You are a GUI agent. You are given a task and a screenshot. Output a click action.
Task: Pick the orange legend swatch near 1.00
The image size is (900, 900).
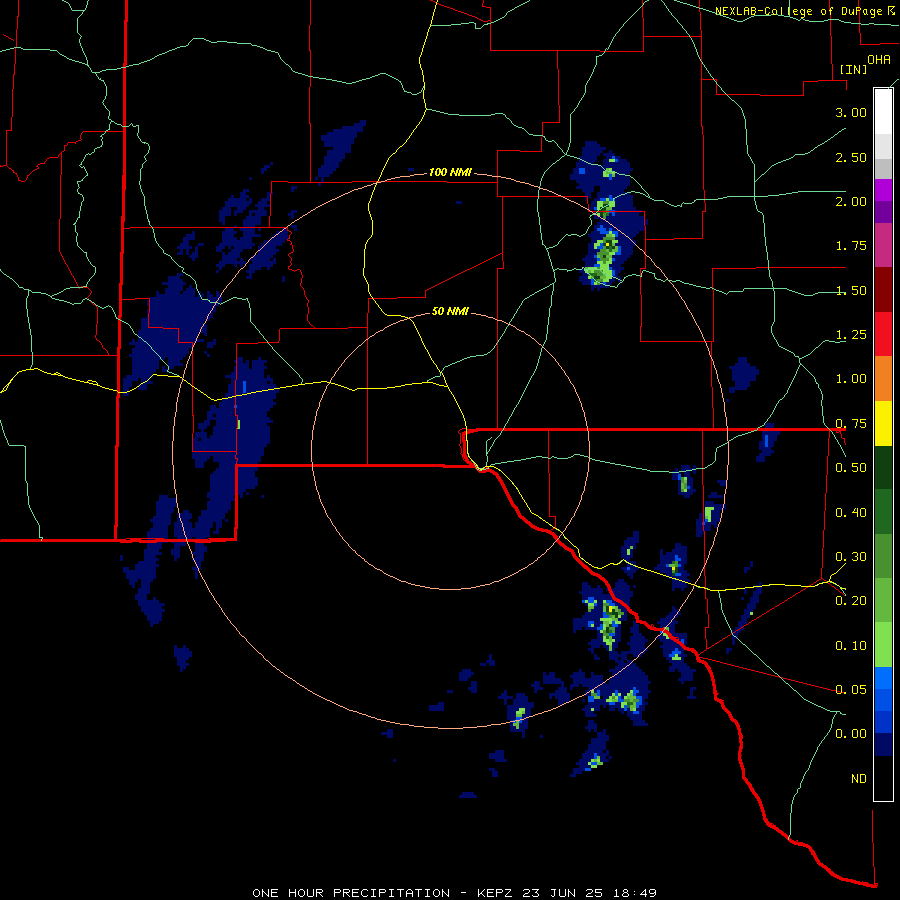[x=883, y=378]
